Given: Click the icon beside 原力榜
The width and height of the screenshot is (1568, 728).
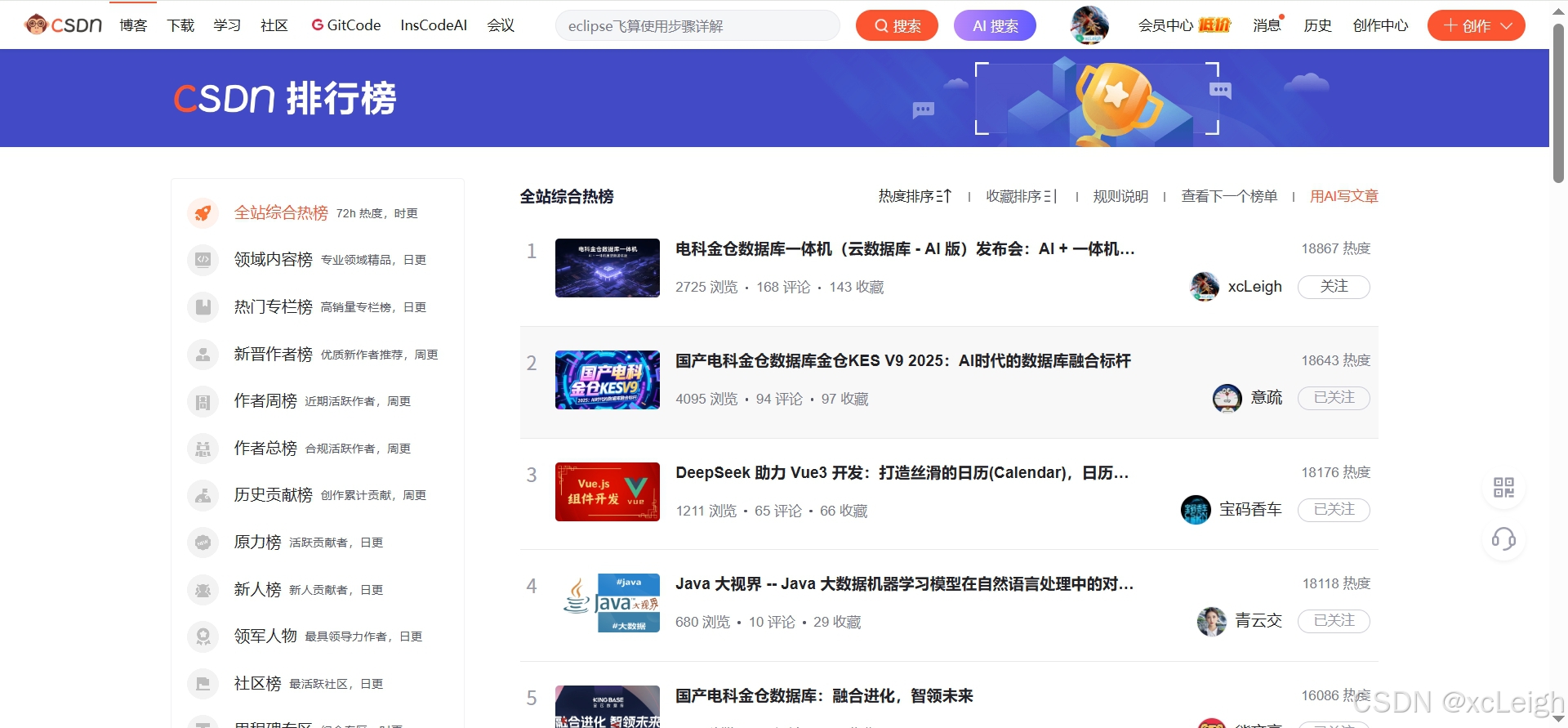Looking at the screenshot, I should pyautogui.click(x=203, y=543).
